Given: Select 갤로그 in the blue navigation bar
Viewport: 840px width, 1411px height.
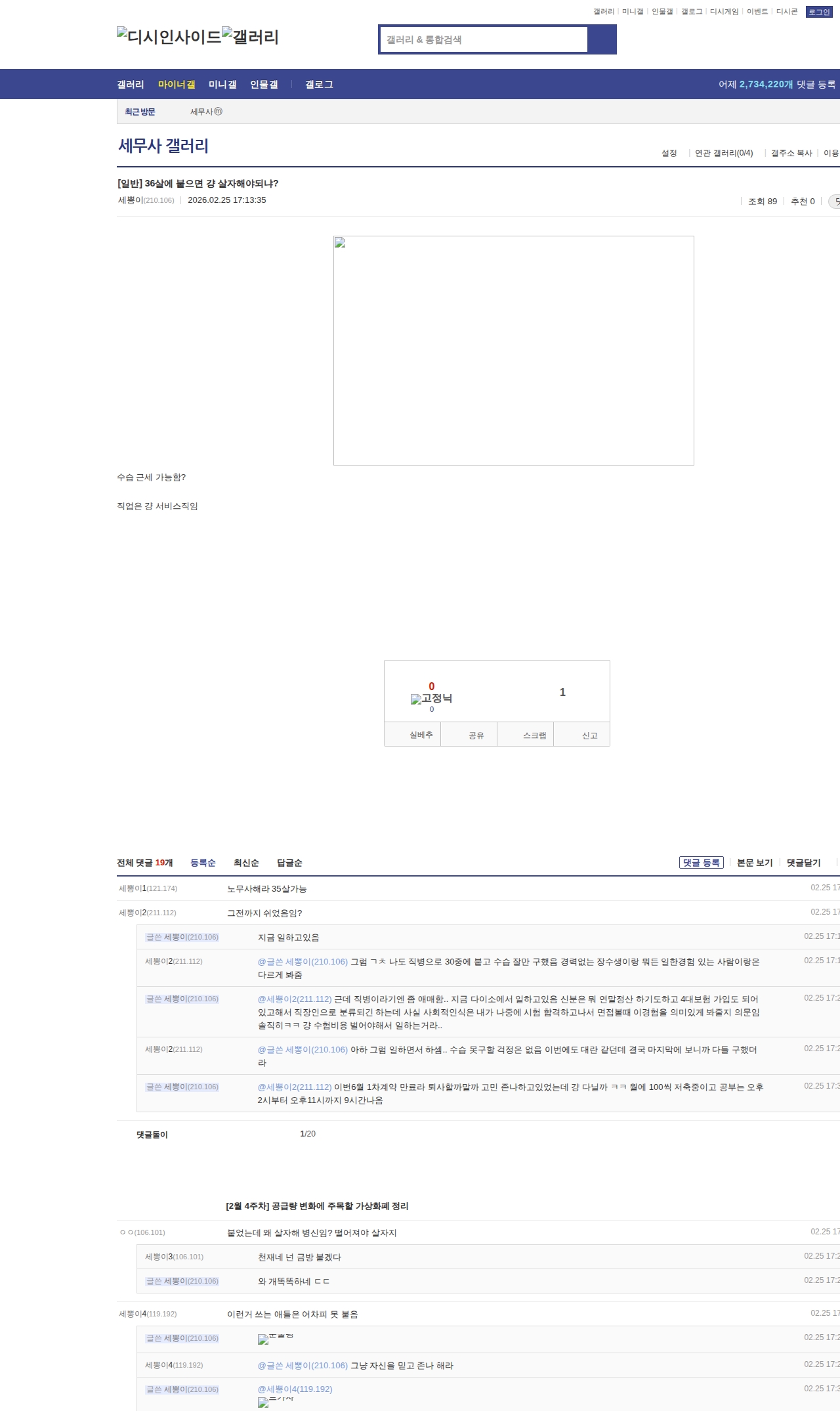Looking at the screenshot, I should pyautogui.click(x=319, y=85).
